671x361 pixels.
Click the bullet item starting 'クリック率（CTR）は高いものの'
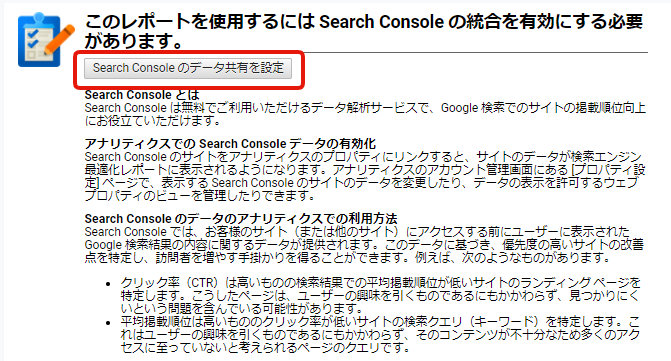(x=380, y=295)
